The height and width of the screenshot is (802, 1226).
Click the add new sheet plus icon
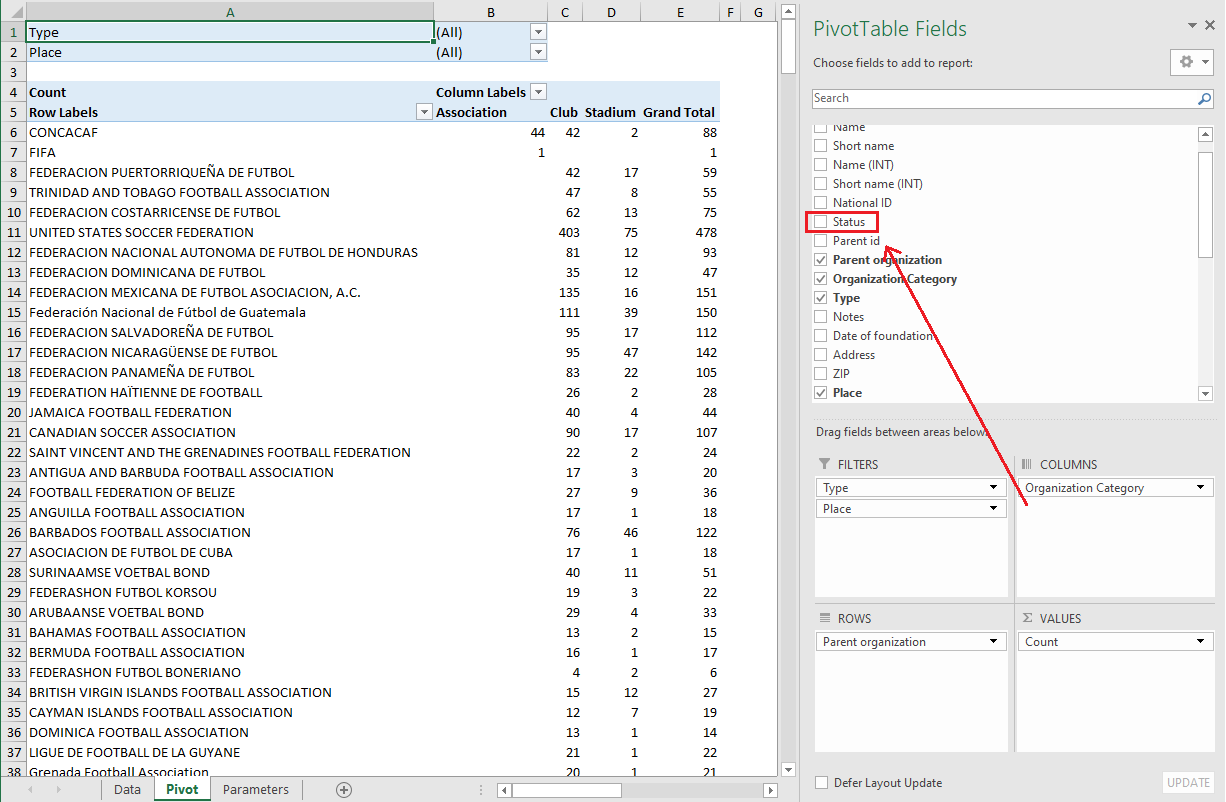click(x=344, y=790)
